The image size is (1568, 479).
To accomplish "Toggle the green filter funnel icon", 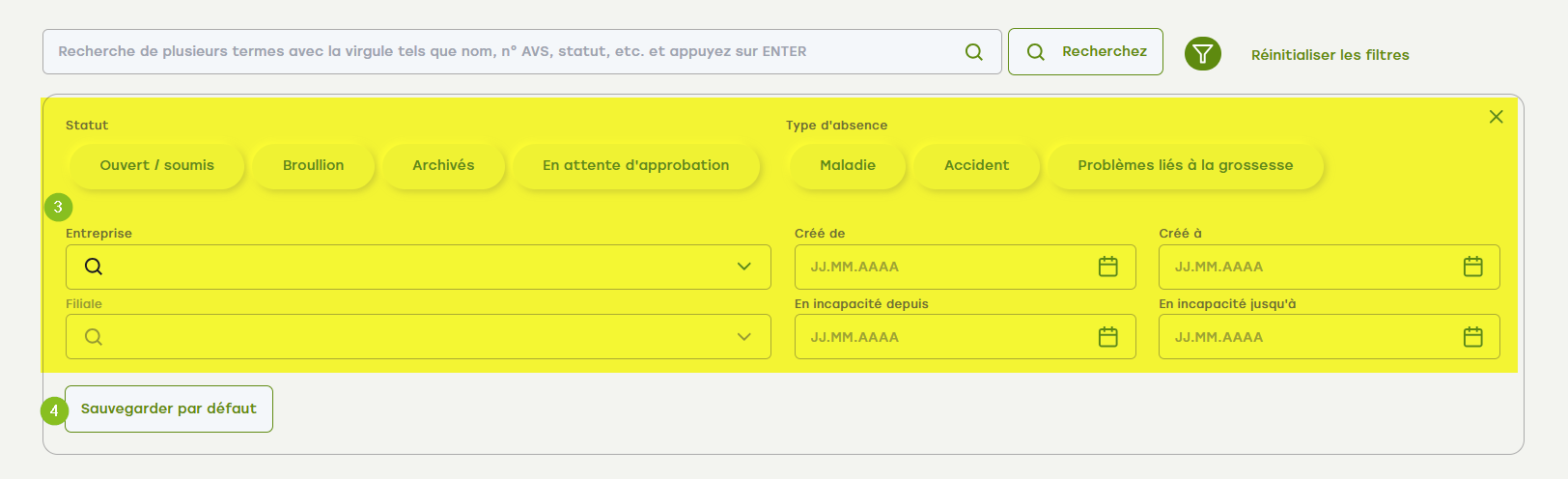I will 1202,54.
